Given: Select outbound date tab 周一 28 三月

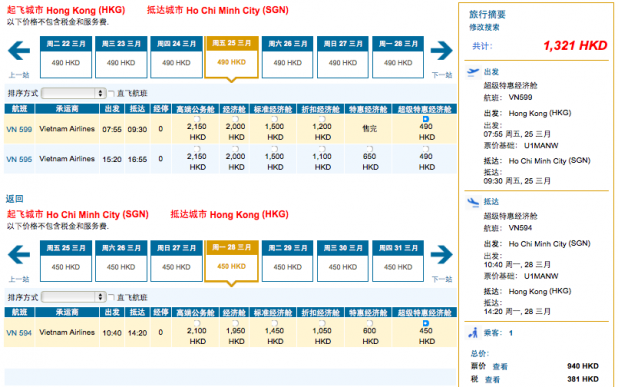Looking at the screenshot, I should [398, 57].
